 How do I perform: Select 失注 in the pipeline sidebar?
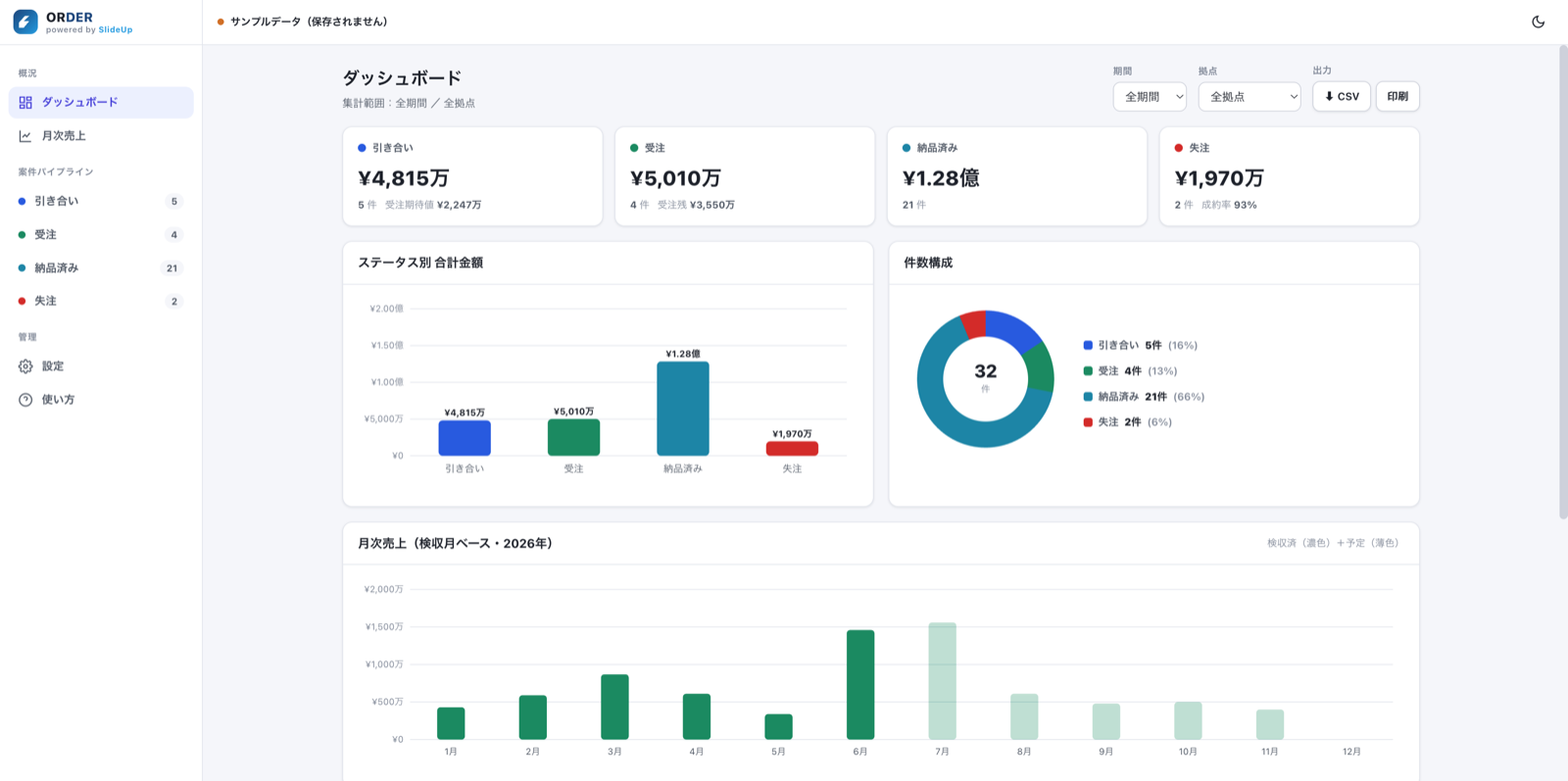click(x=101, y=301)
